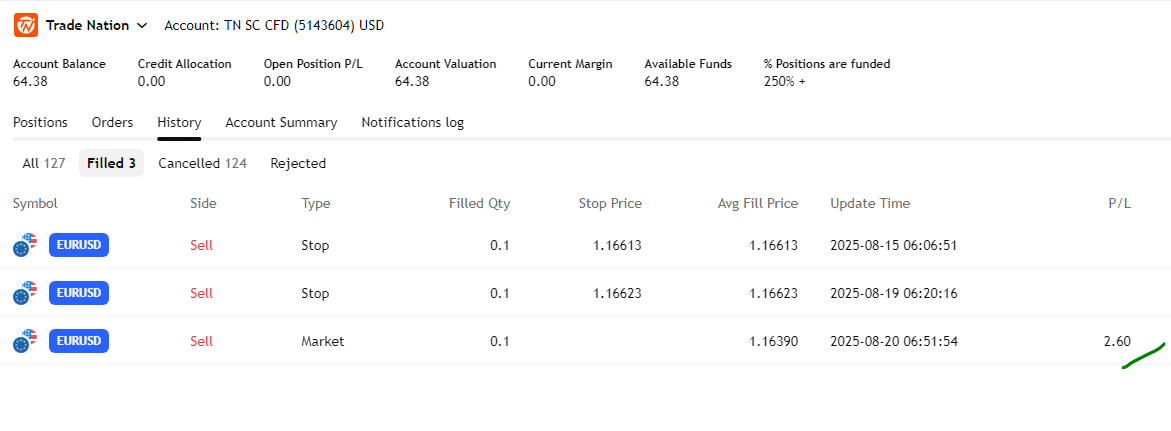Switch to the Positions tab
The height and width of the screenshot is (431, 1171).
pos(40,122)
